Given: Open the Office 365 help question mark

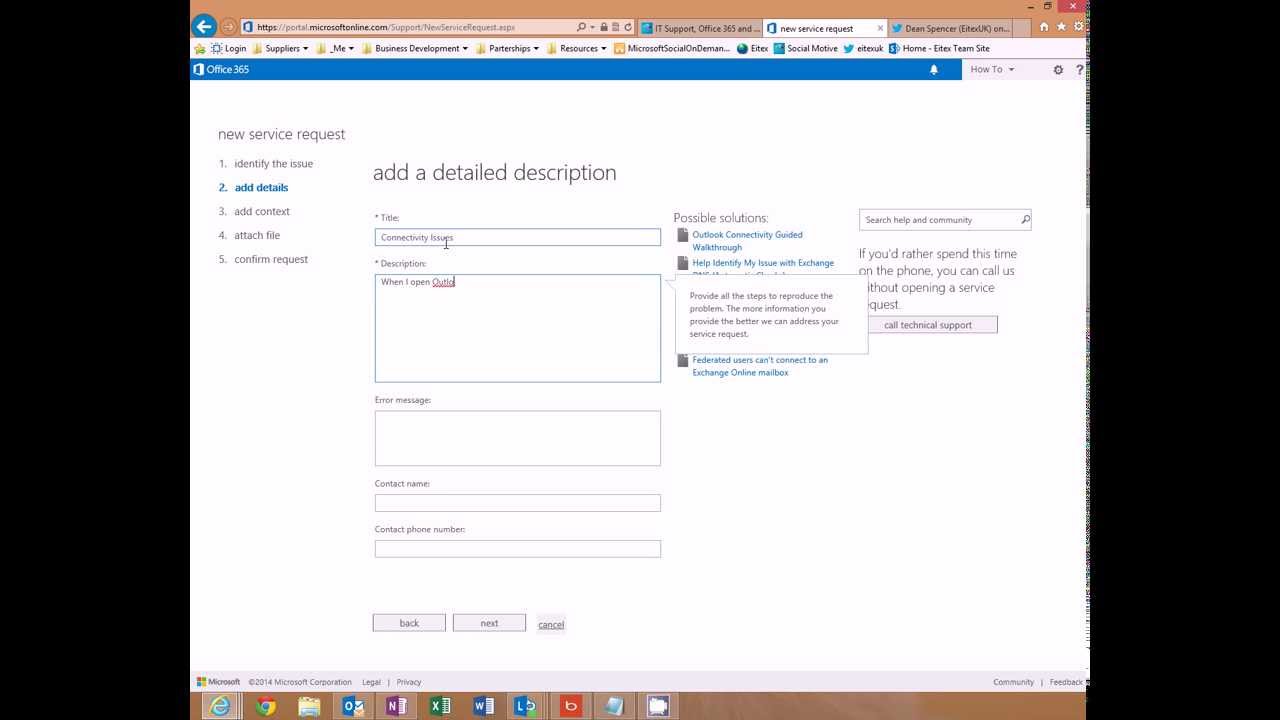Looking at the screenshot, I should (x=1080, y=69).
